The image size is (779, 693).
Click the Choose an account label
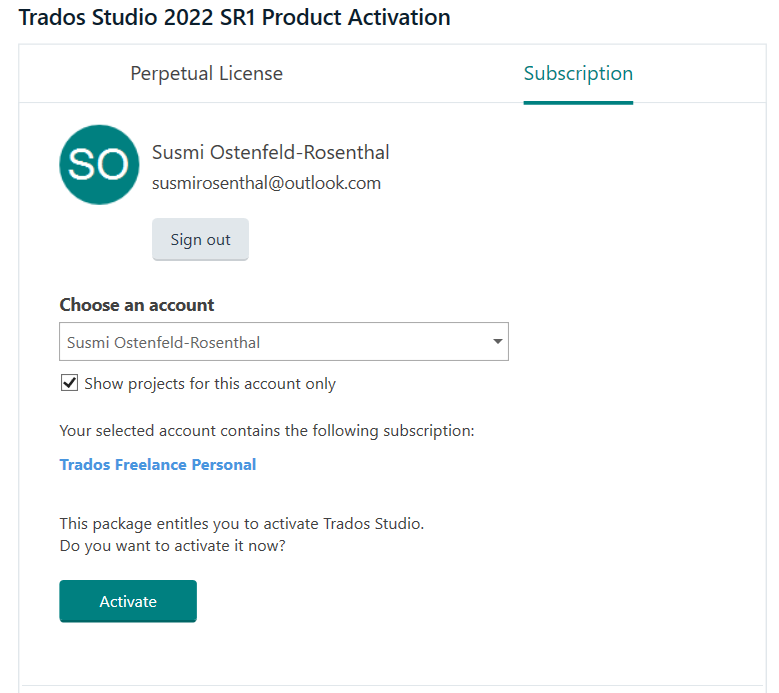click(137, 305)
